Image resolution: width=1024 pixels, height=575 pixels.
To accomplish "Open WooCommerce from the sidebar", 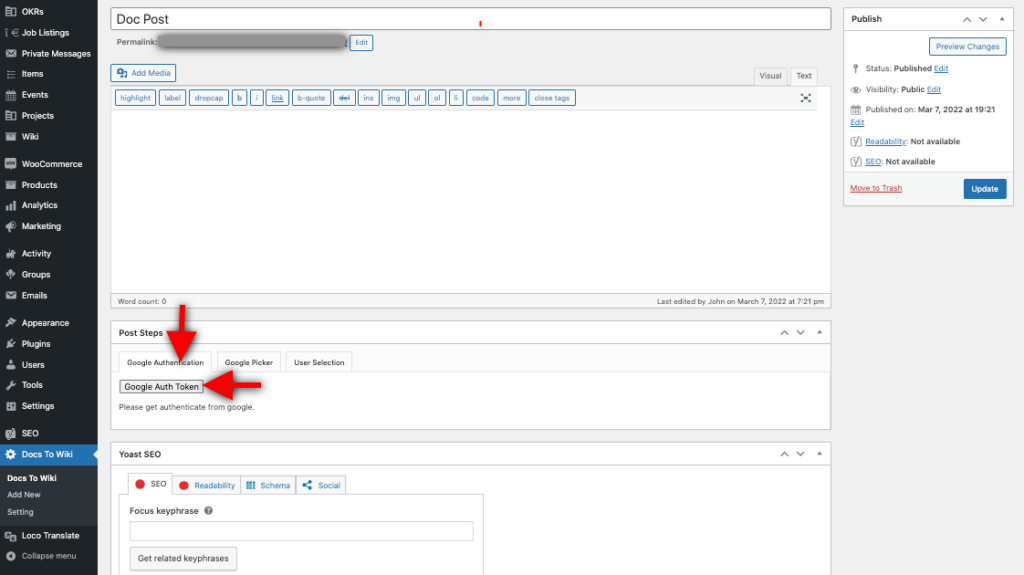I will pos(50,164).
